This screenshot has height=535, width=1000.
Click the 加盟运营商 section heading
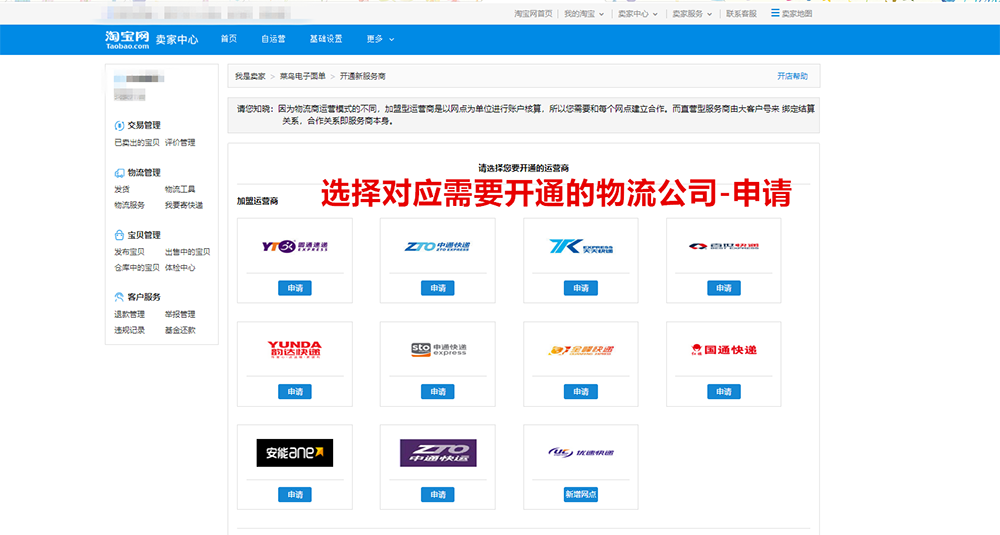(x=258, y=201)
